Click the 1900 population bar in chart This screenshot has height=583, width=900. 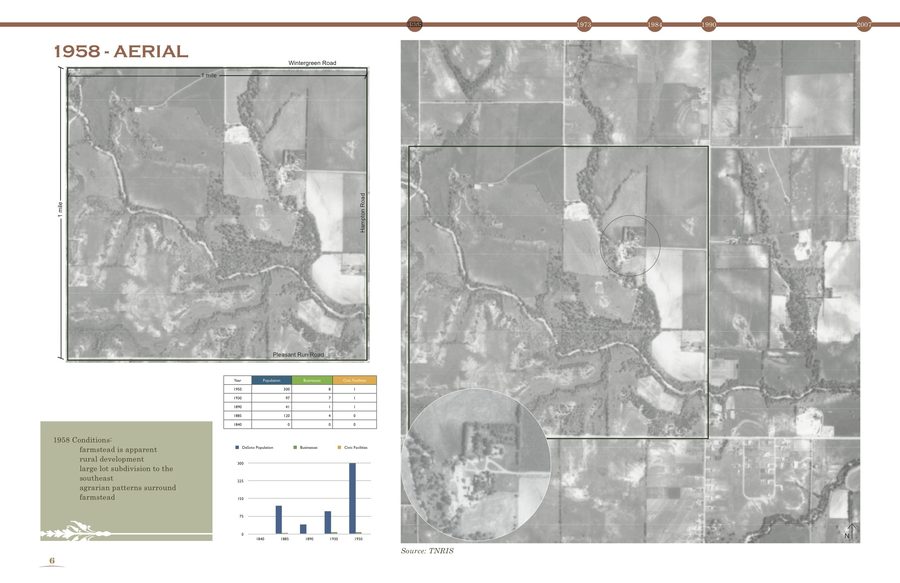click(x=328, y=522)
